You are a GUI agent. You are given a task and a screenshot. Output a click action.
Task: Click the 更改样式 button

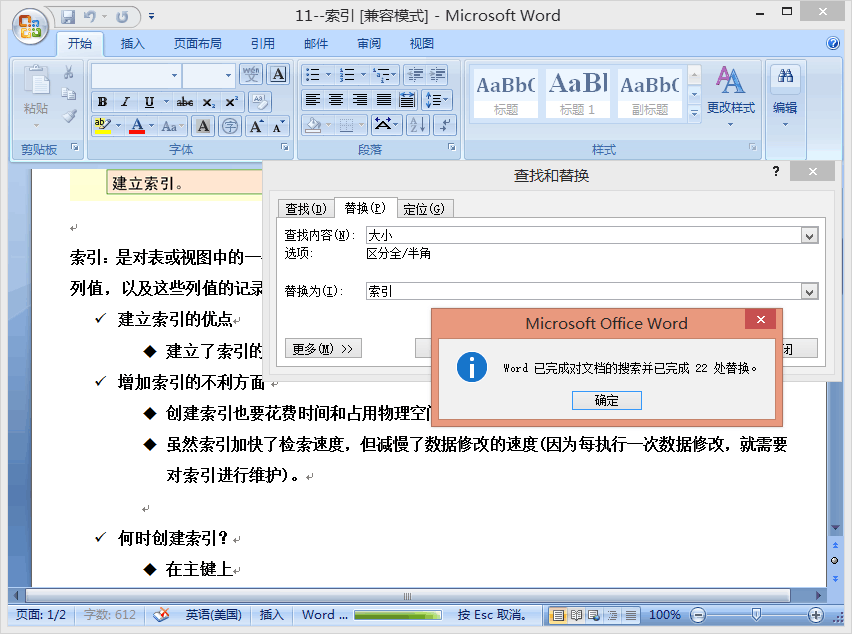730,96
